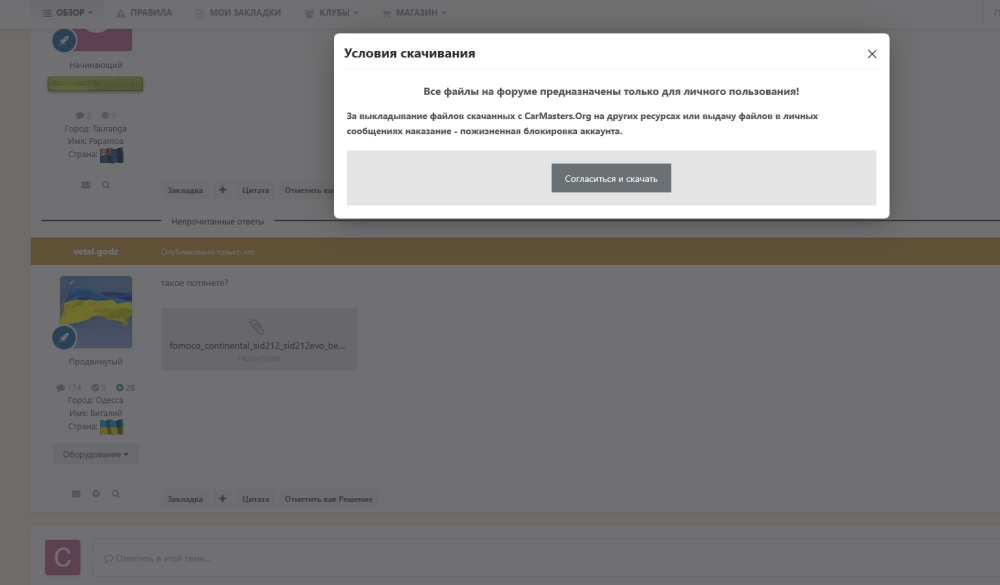
Task: Click the round icon under vetal.godz's profile
Action: [96, 494]
